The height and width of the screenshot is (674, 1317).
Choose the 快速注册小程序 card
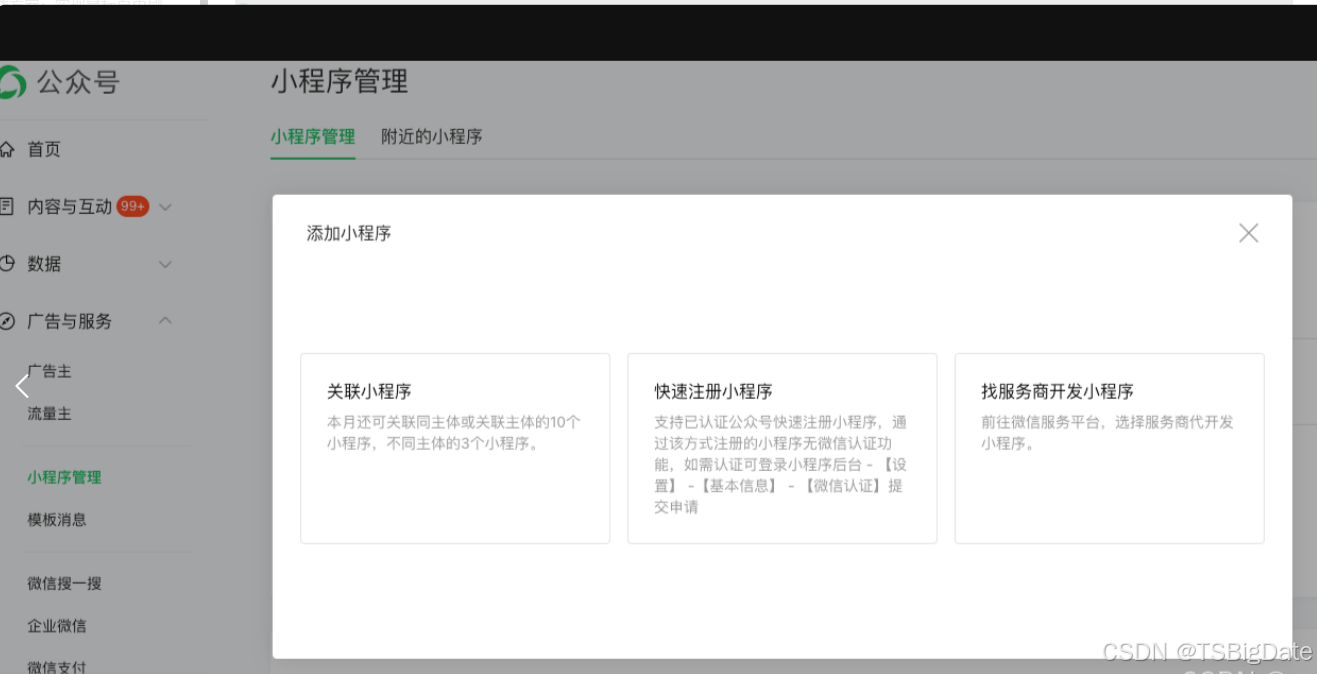[x=782, y=448]
